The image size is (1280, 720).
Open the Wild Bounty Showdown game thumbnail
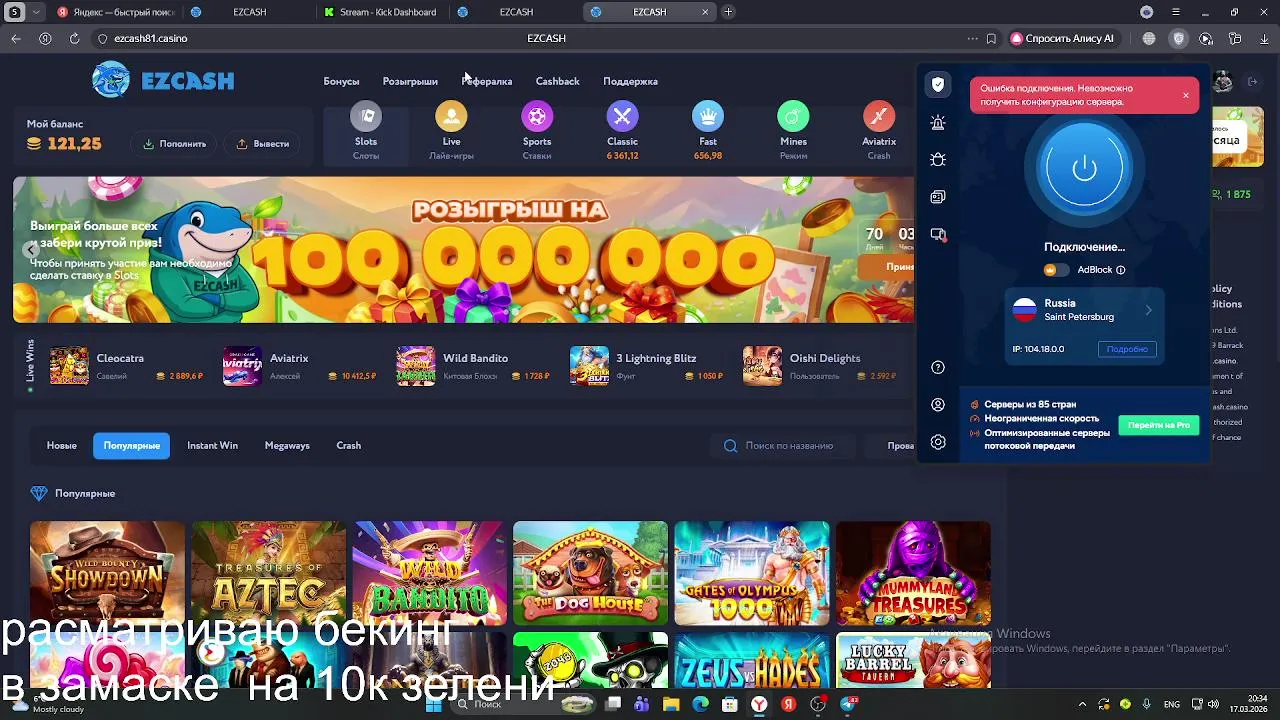[107, 573]
